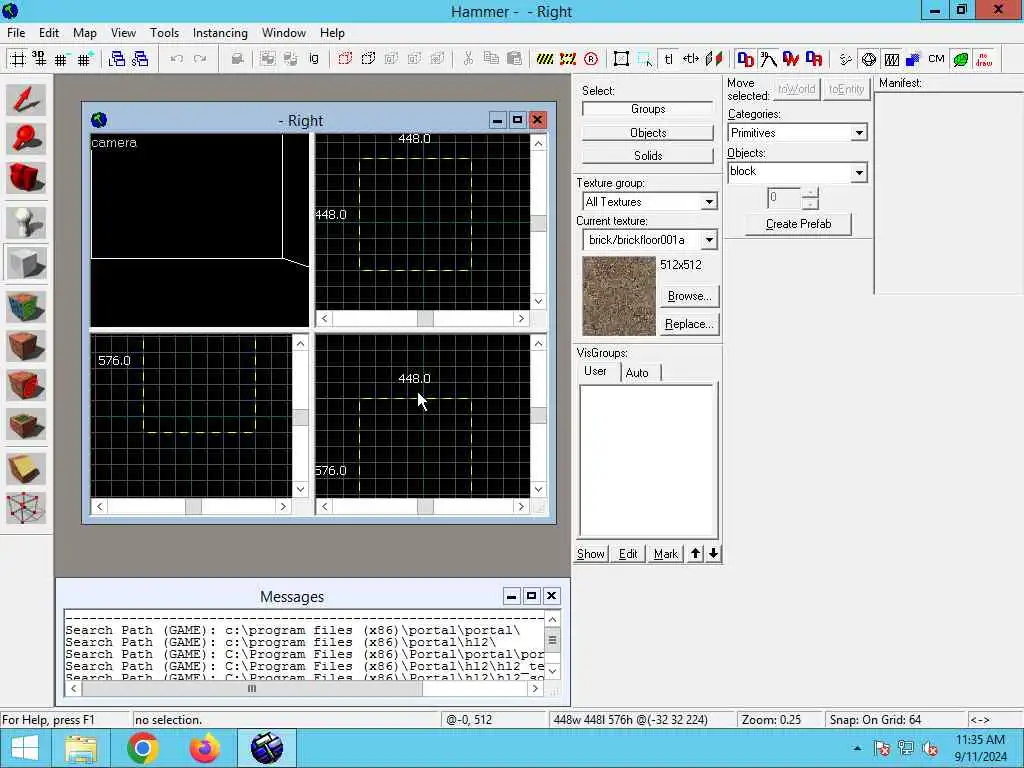Select the Solids selection mode
Viewport: 1024px width, 768px height.
pos(648,155)
